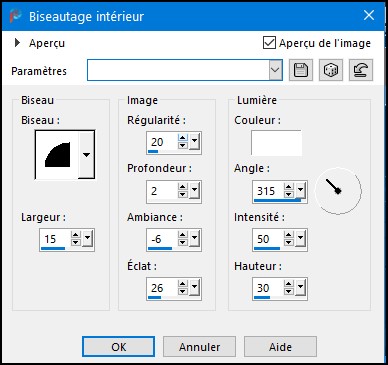The height and width of the screenshot is (365, 388).
Task: Increase the Régularité value with the up arrow
Action: click(x=183, y=138)
